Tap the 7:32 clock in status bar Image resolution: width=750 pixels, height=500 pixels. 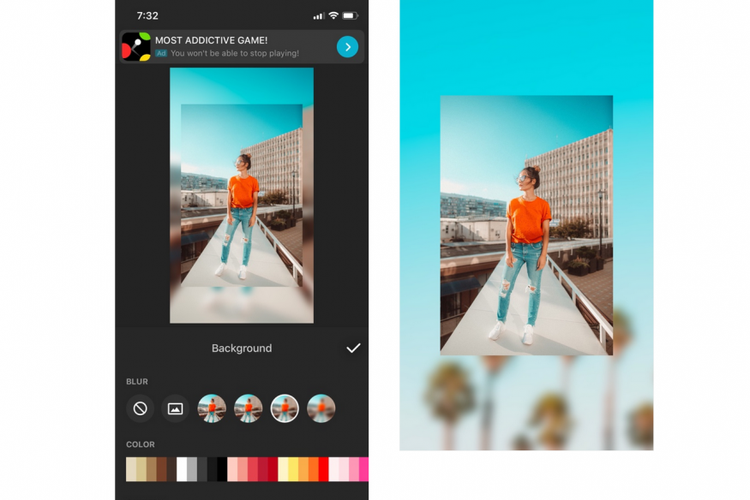(x=147, y=16)
